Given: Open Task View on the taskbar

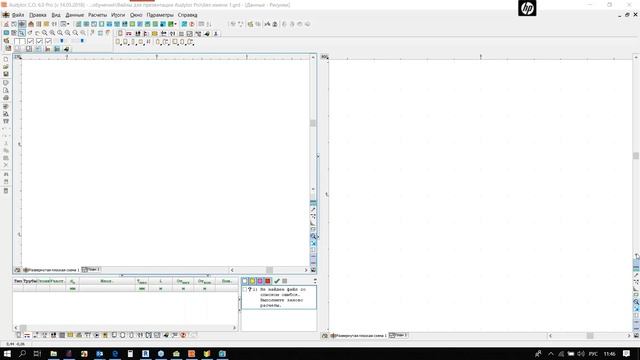Looking at the screenshot, I should tap(37, 353).
